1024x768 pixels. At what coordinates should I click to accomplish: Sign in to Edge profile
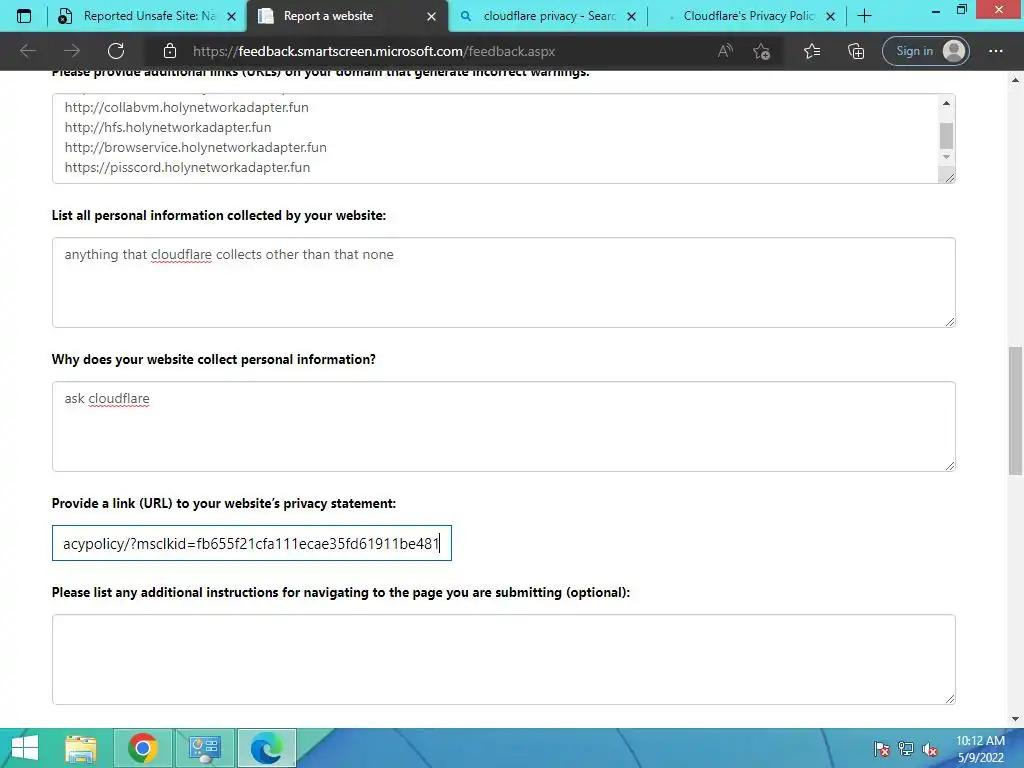[925, 51]
